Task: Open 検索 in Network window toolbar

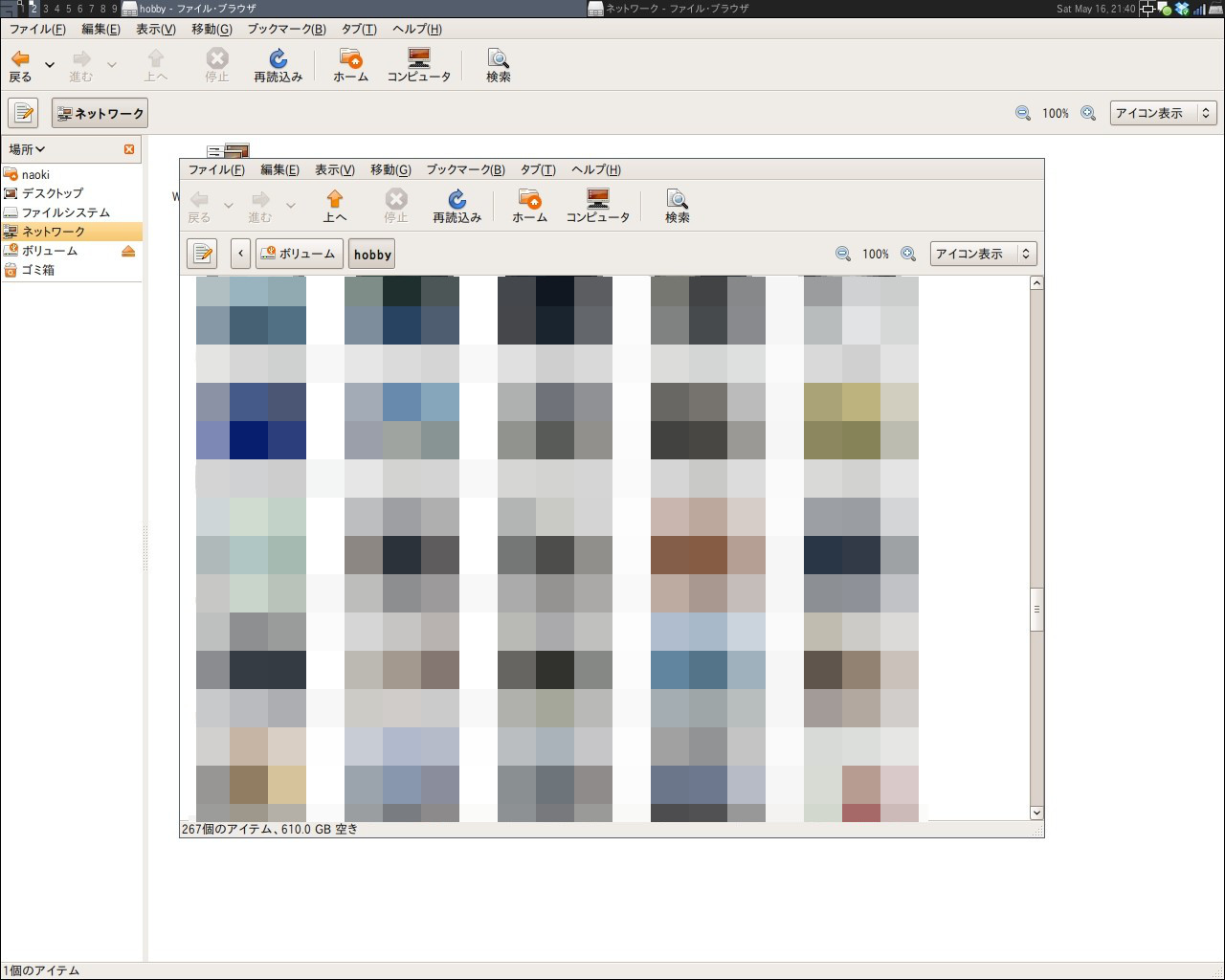Action: (x=498, y=65)
